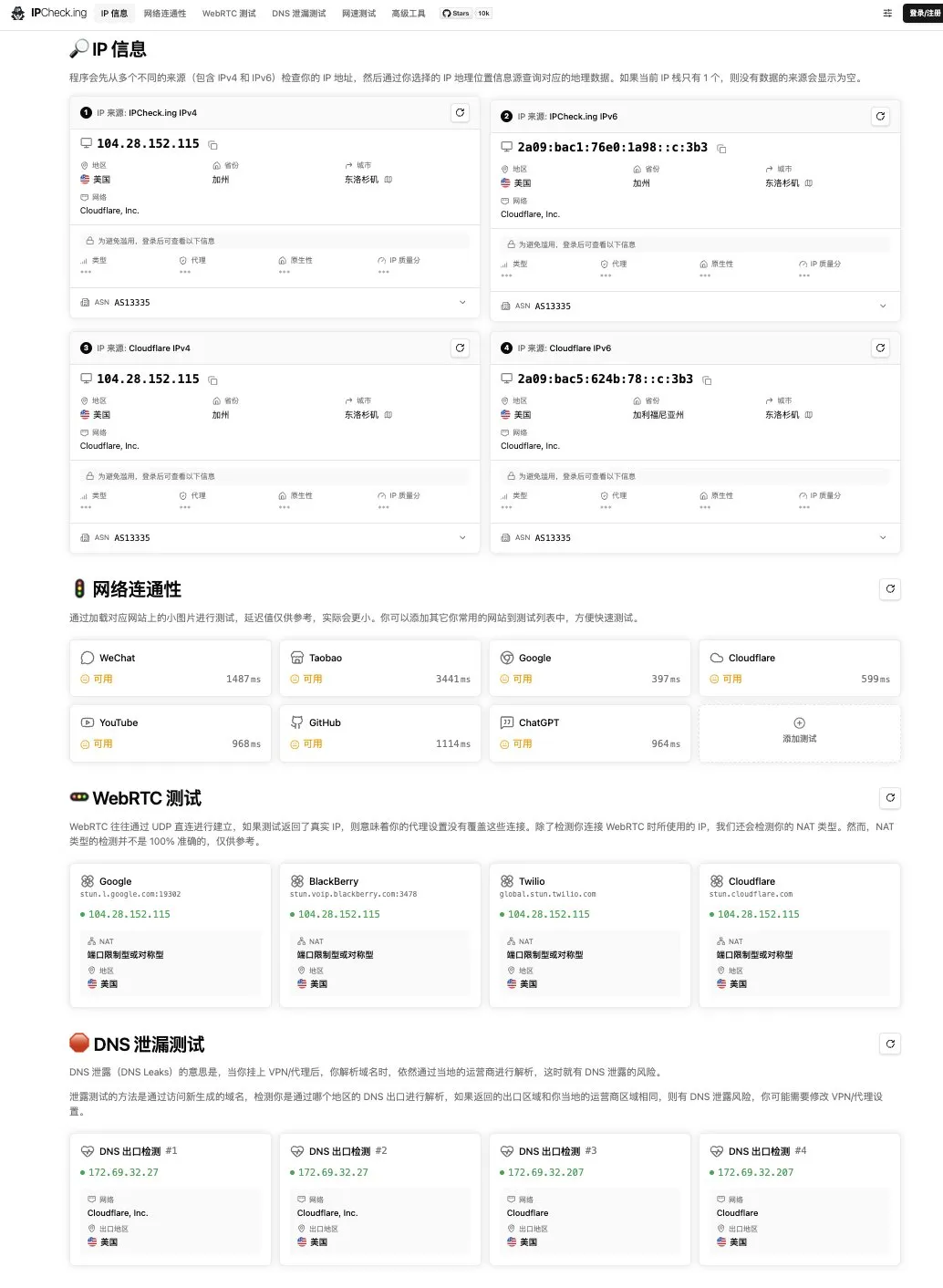Click login notice in IPCheck.ing IPv4 card

pos(275,242)
